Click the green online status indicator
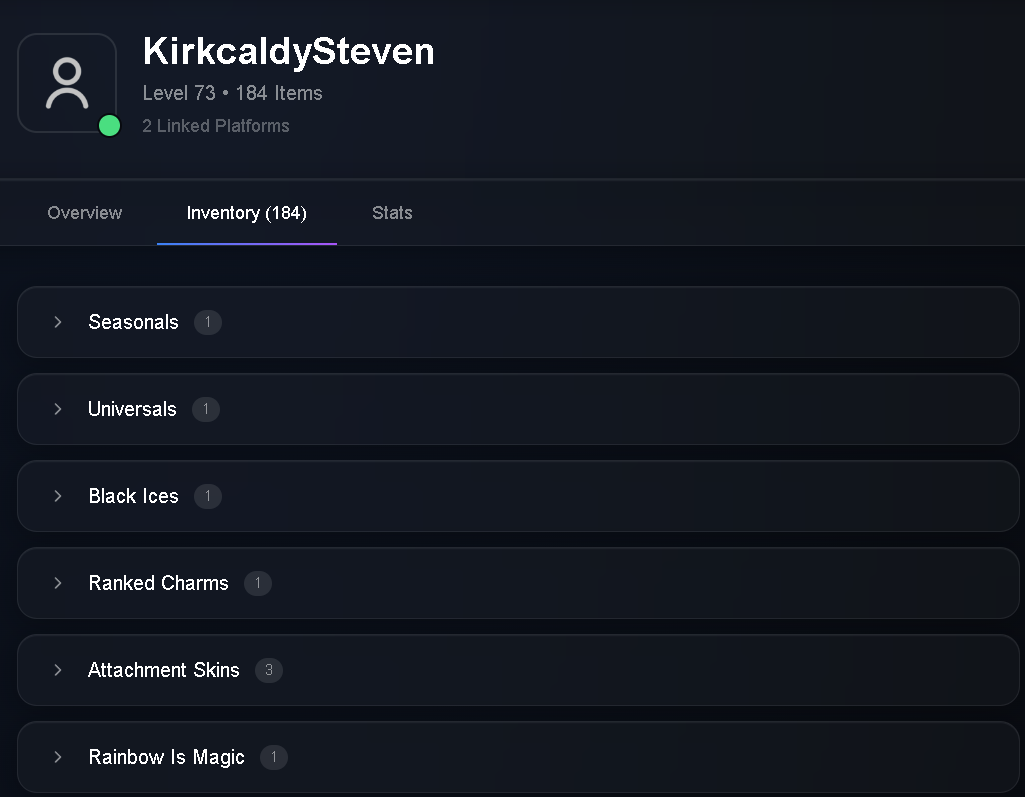 (x=109, y=126)
